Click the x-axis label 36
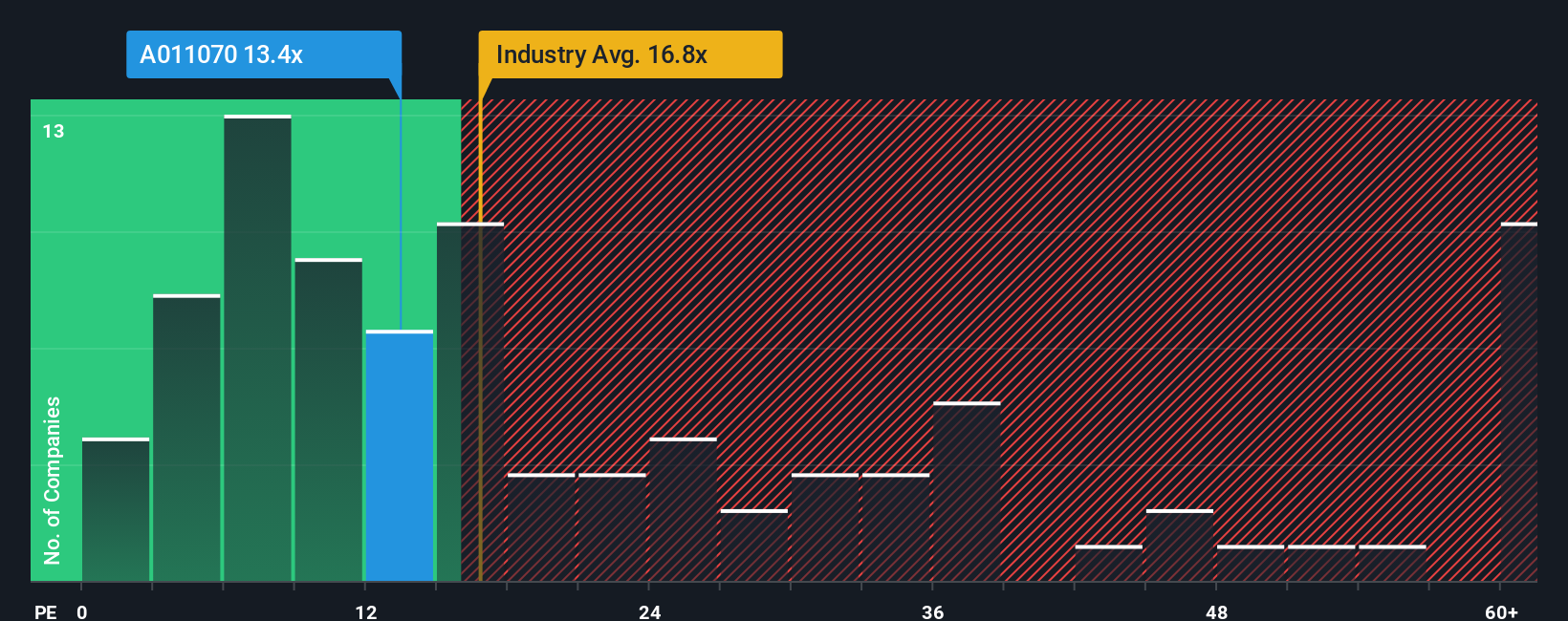This screenshot has height=621, width=1568. tap(933, 611)
